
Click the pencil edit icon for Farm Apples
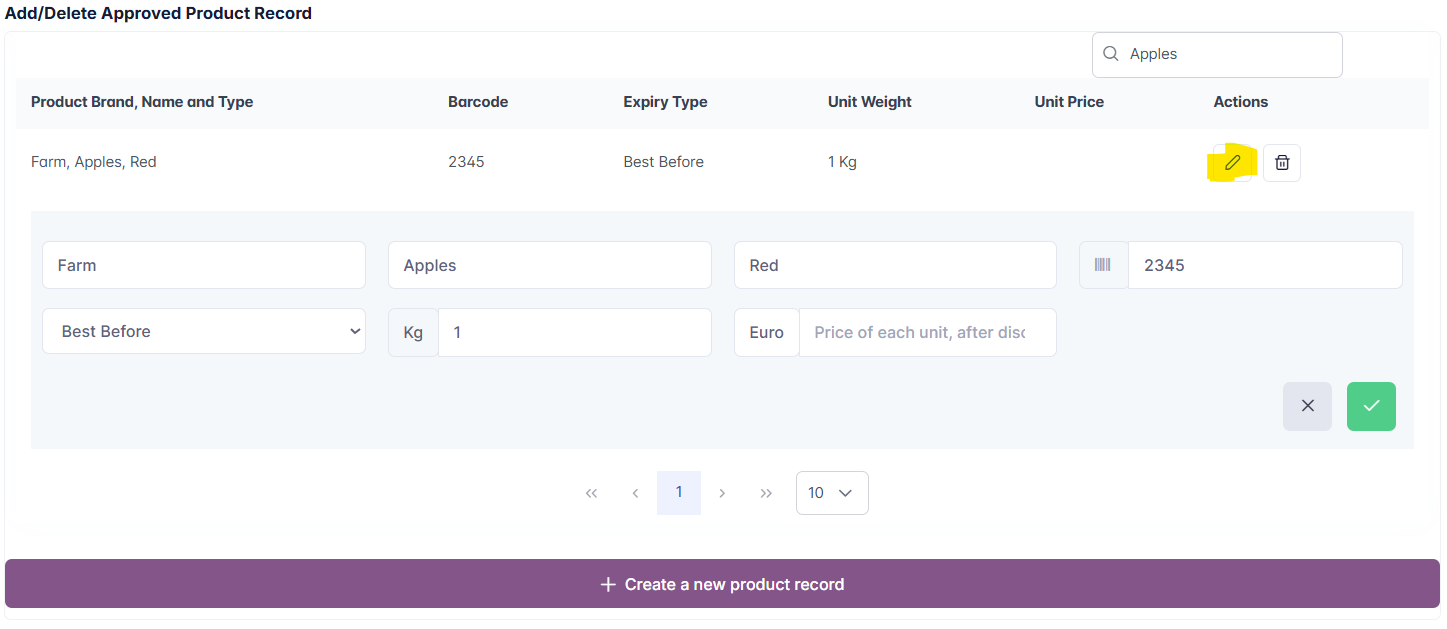[x=1232, y=162]
